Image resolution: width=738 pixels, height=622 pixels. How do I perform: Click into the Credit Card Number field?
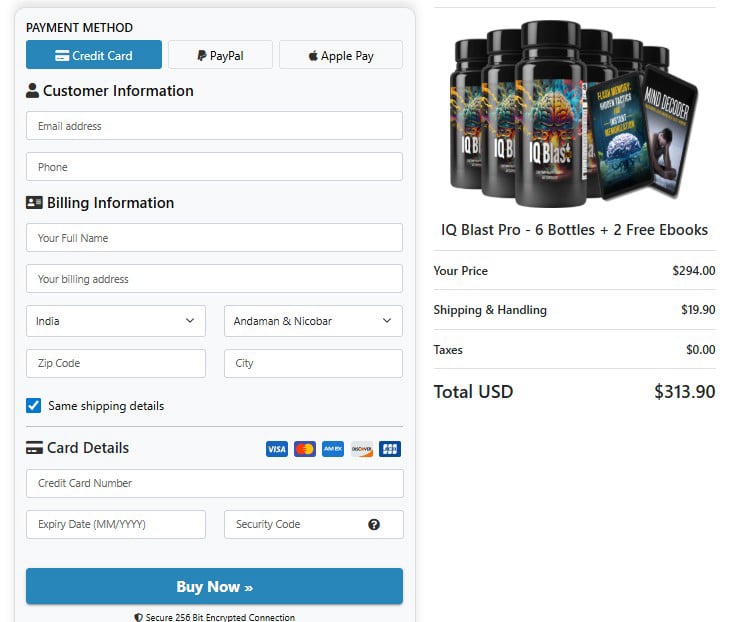click(214, 483)
